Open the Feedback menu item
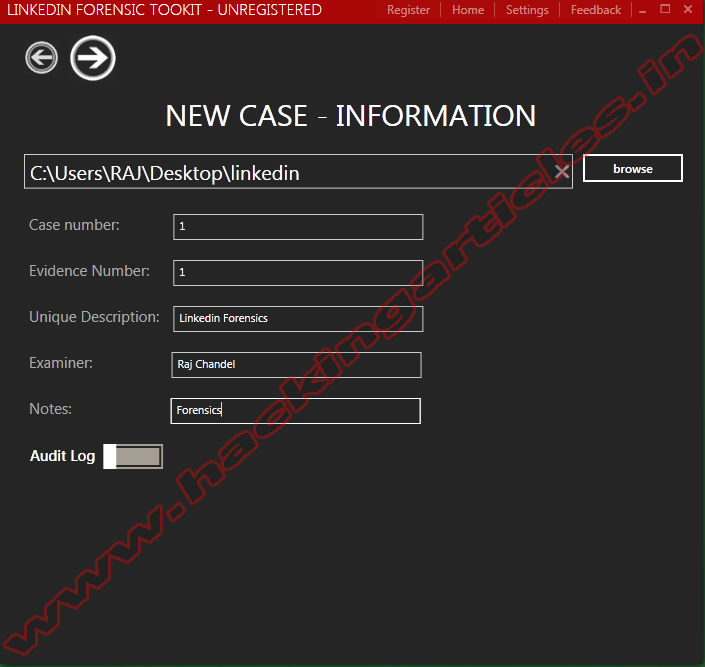 [x=596, y=10]
